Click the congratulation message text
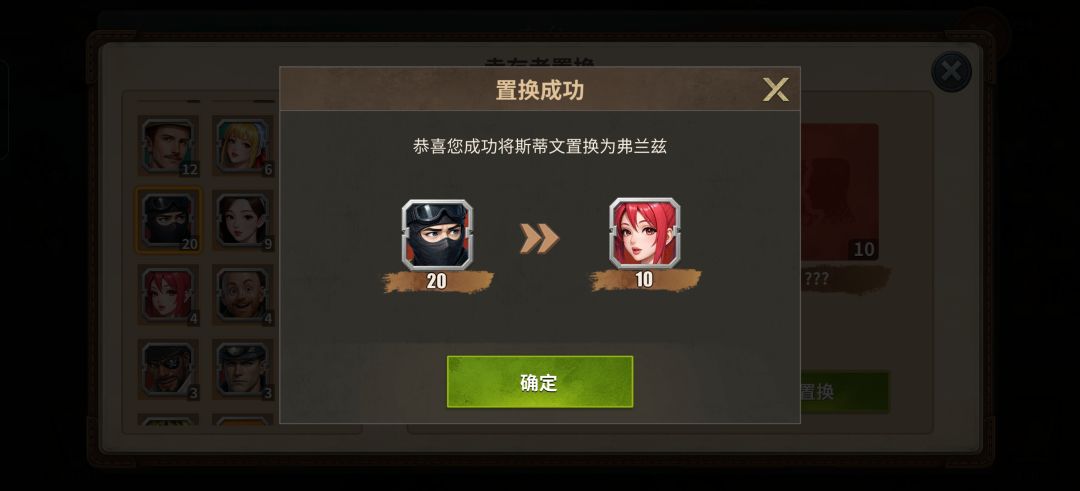This screenshot has width=1080, height=491. click(x=540, y=147)
